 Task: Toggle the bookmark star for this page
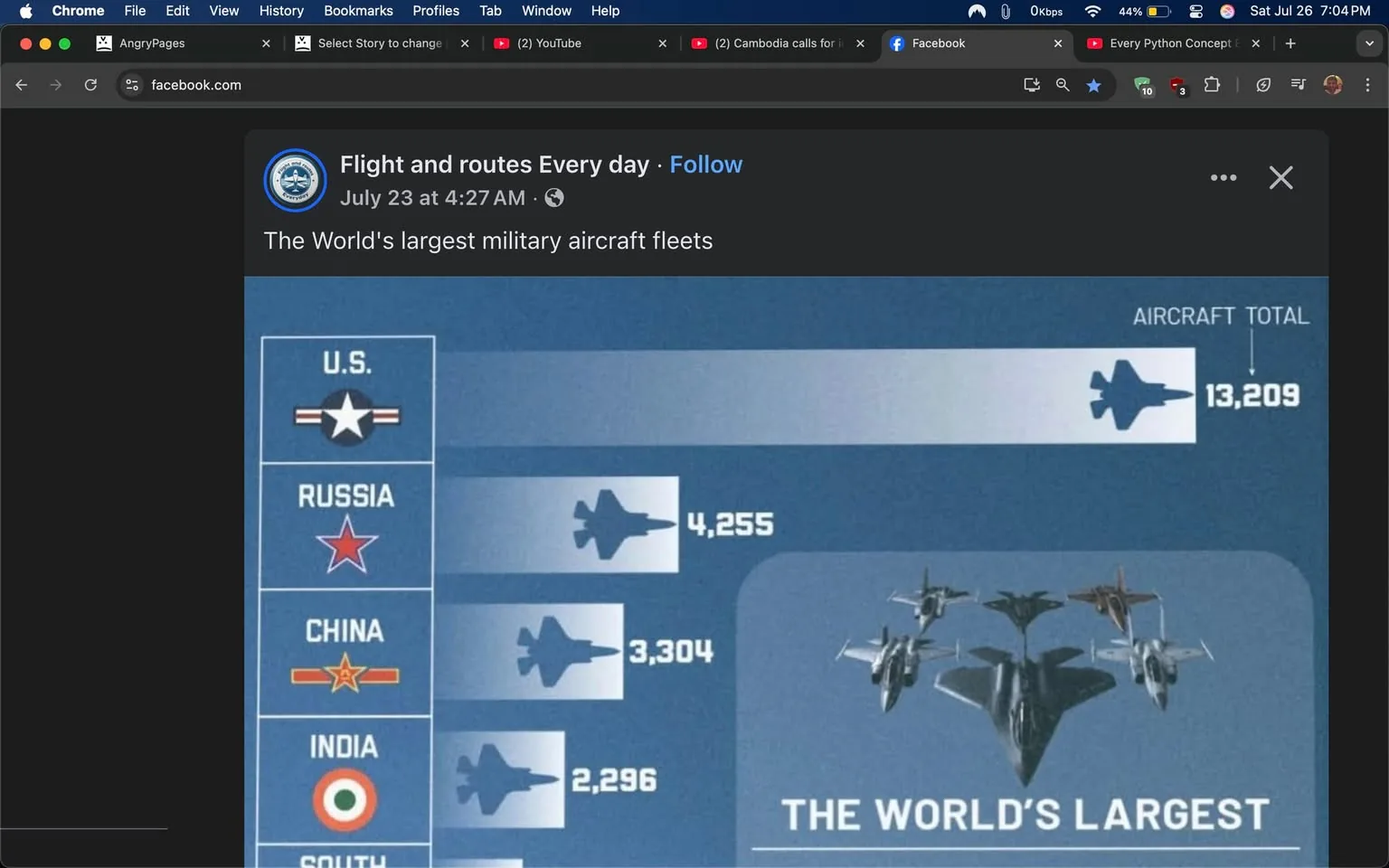[1093, 84]
